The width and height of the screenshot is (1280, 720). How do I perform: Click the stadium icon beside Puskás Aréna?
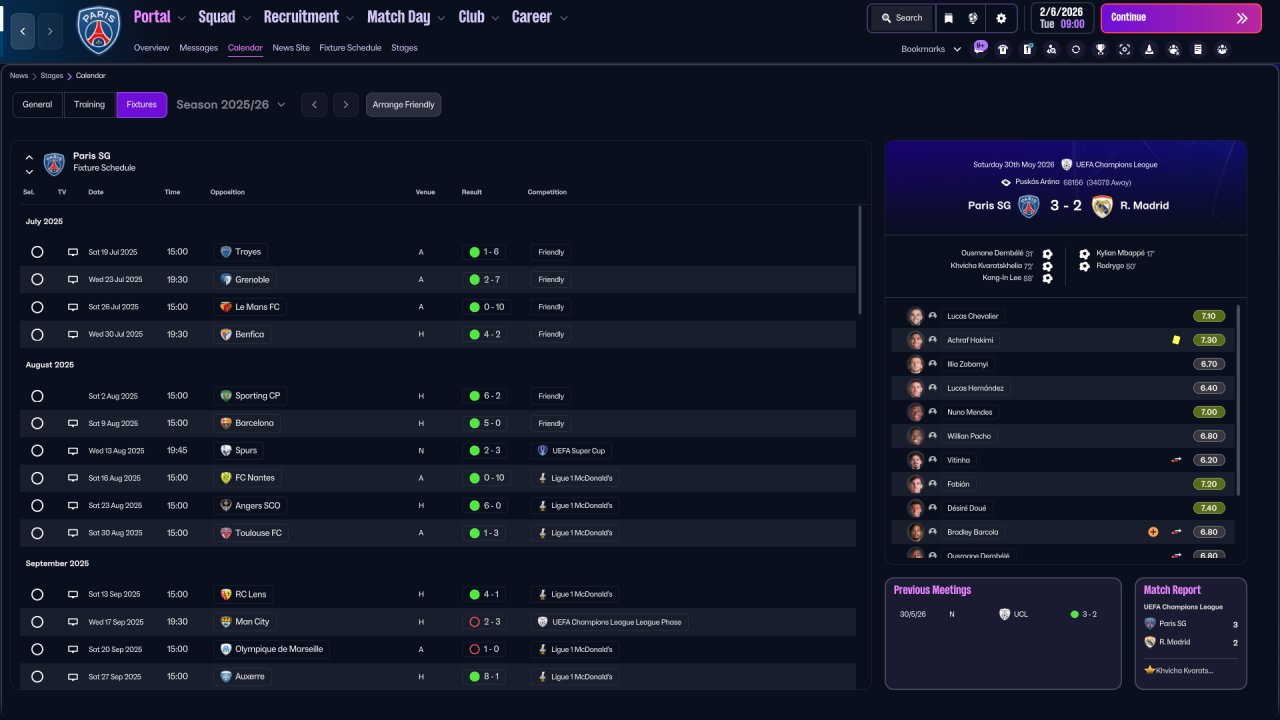[1007, 182]
